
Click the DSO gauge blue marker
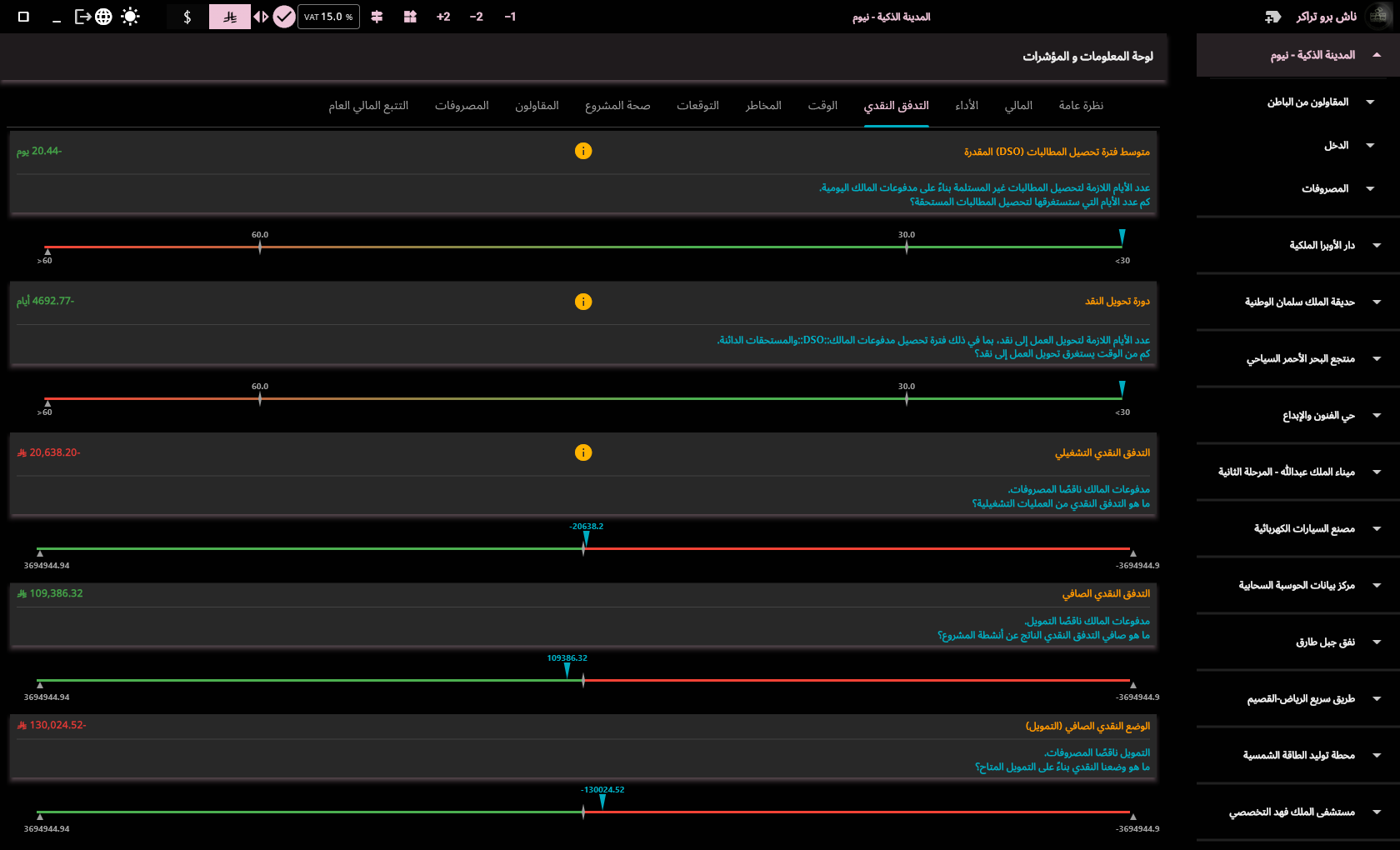click(x=1122, y=237)
